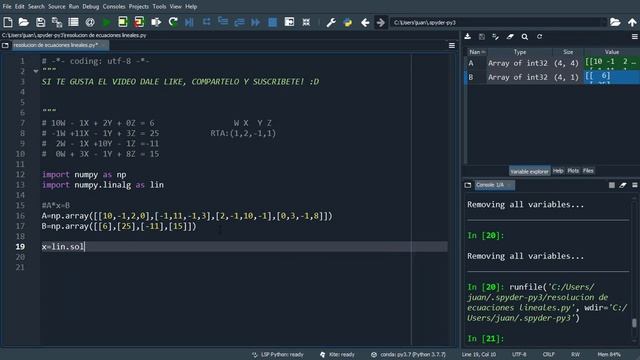Viewport: 640px width, 360px height.
Task: Click console vertical scrollbar handle
Action: pyautogui.click(x=634, y=323)
